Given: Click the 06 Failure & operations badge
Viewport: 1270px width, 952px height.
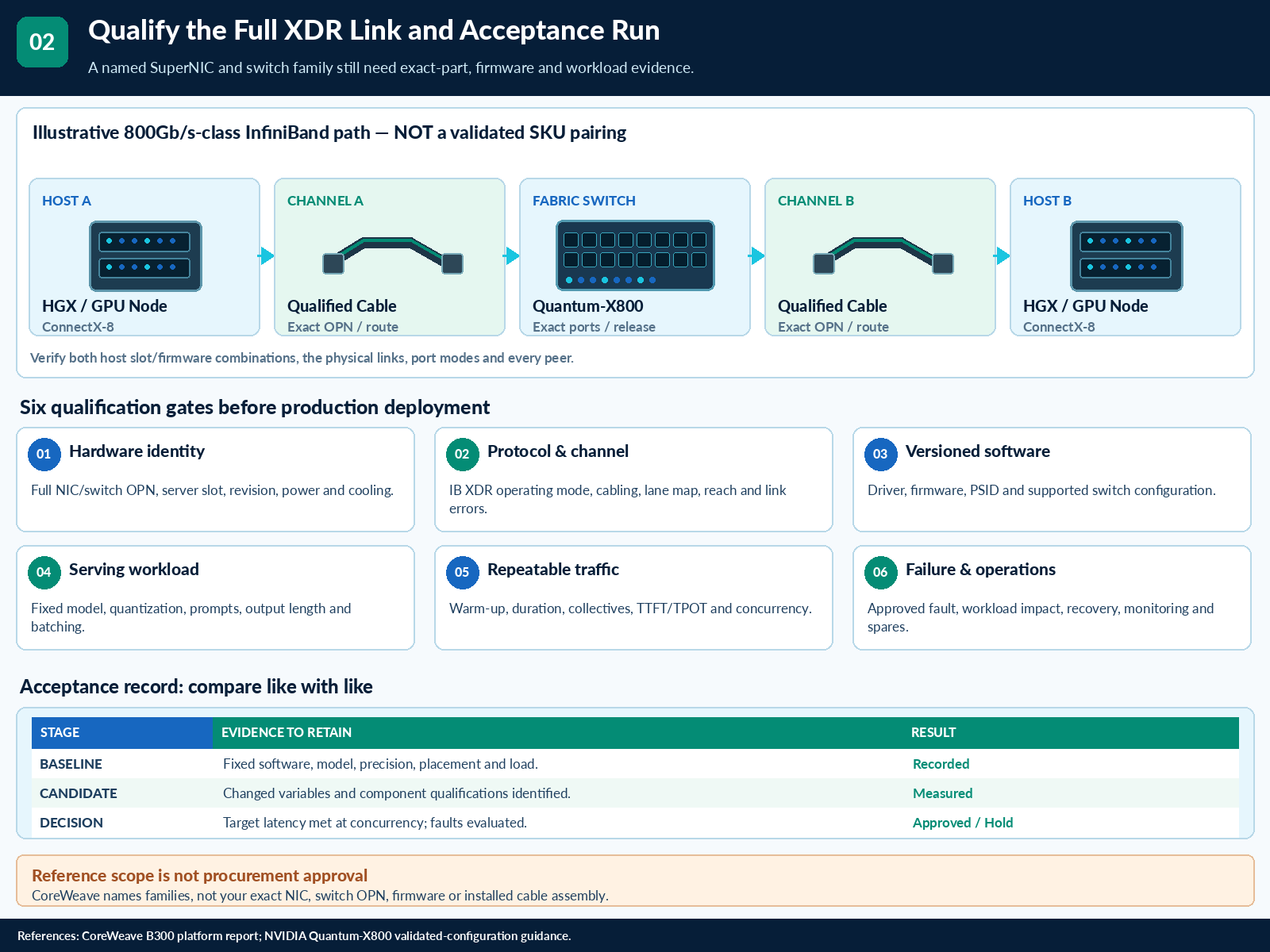Looking at the screenshot, I should (880, 572).
